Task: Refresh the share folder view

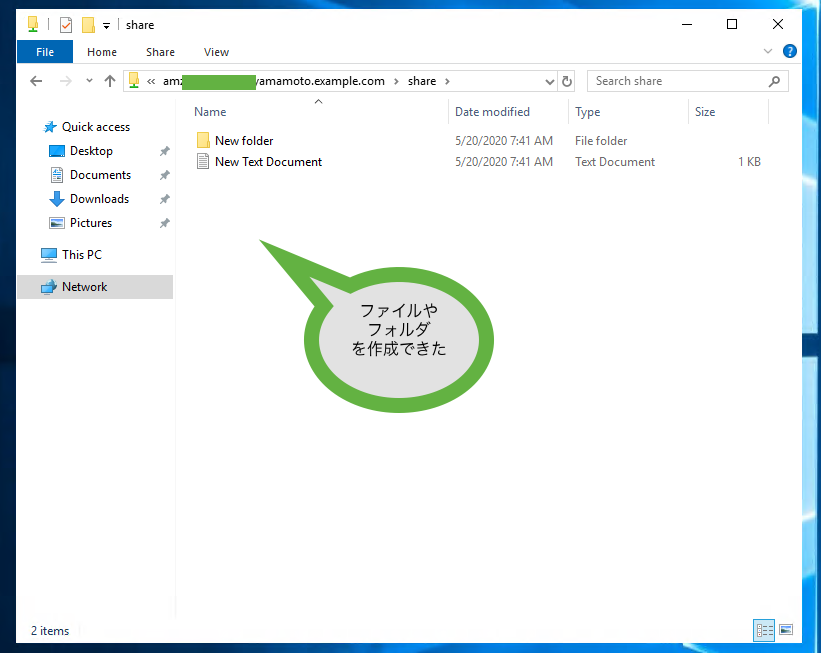Action: (x=567, y=82)
